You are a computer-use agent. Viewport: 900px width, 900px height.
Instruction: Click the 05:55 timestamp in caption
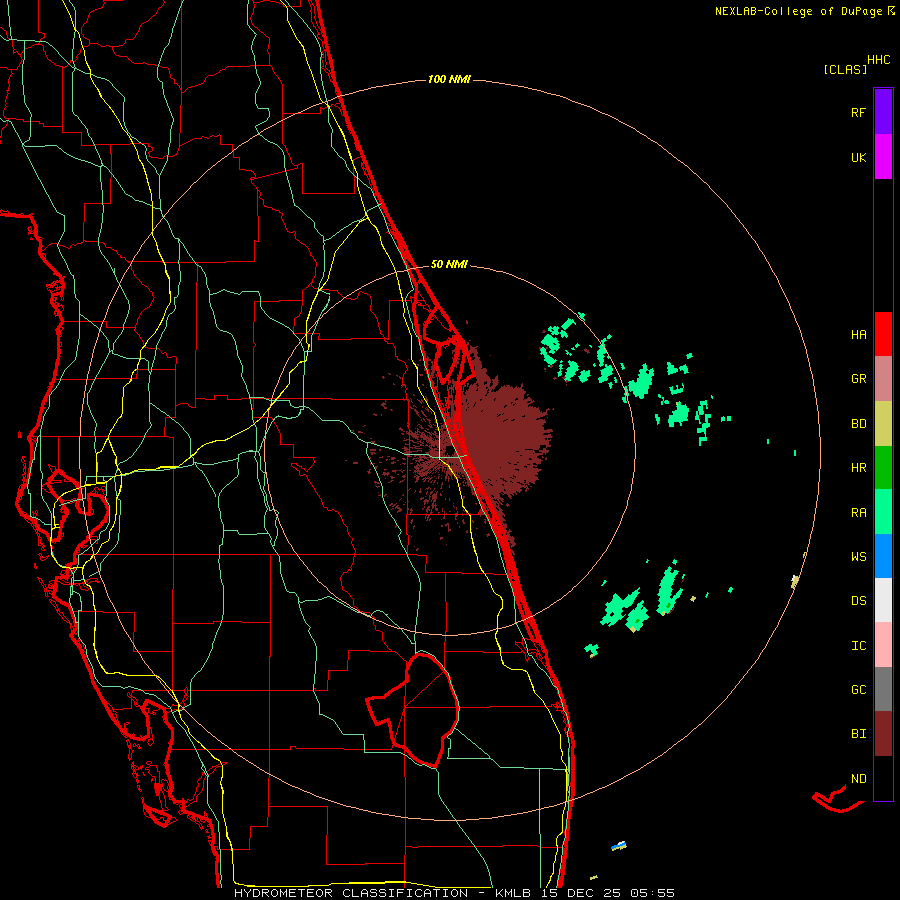coord(652,893)
